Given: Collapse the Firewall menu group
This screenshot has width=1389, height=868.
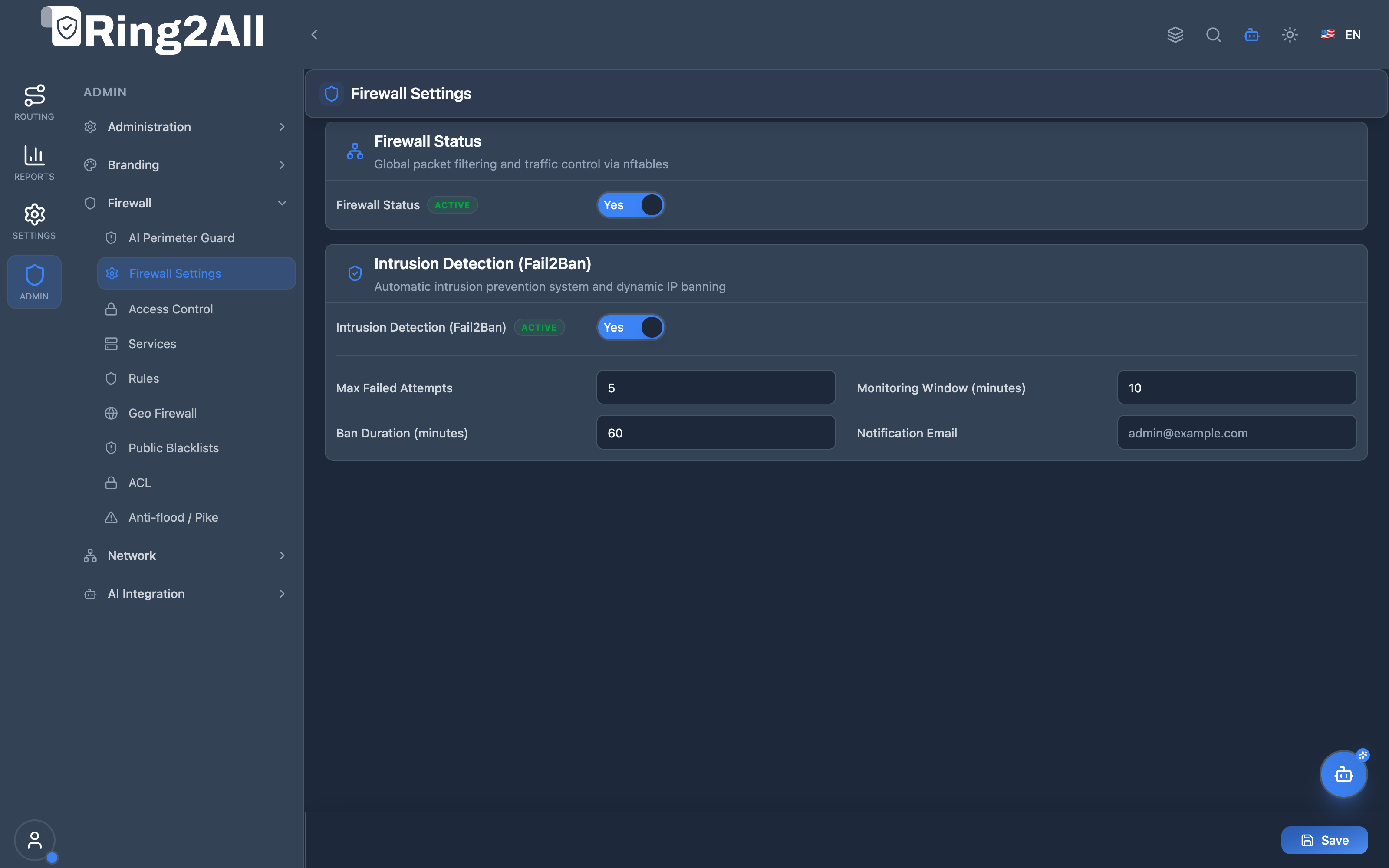Looking at the screenshot, I should tap(185, 203).
